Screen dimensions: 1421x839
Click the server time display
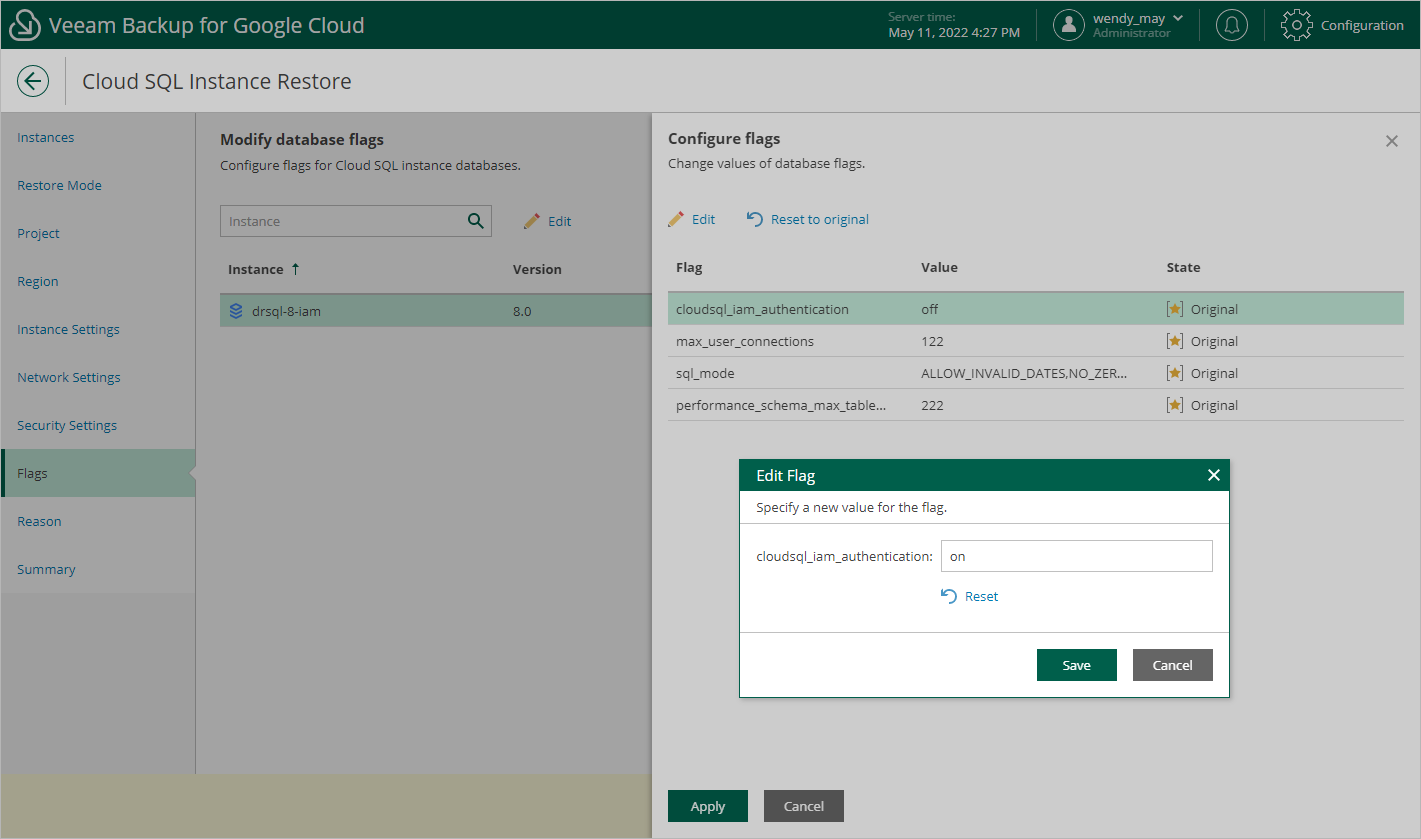pos(954,25)
